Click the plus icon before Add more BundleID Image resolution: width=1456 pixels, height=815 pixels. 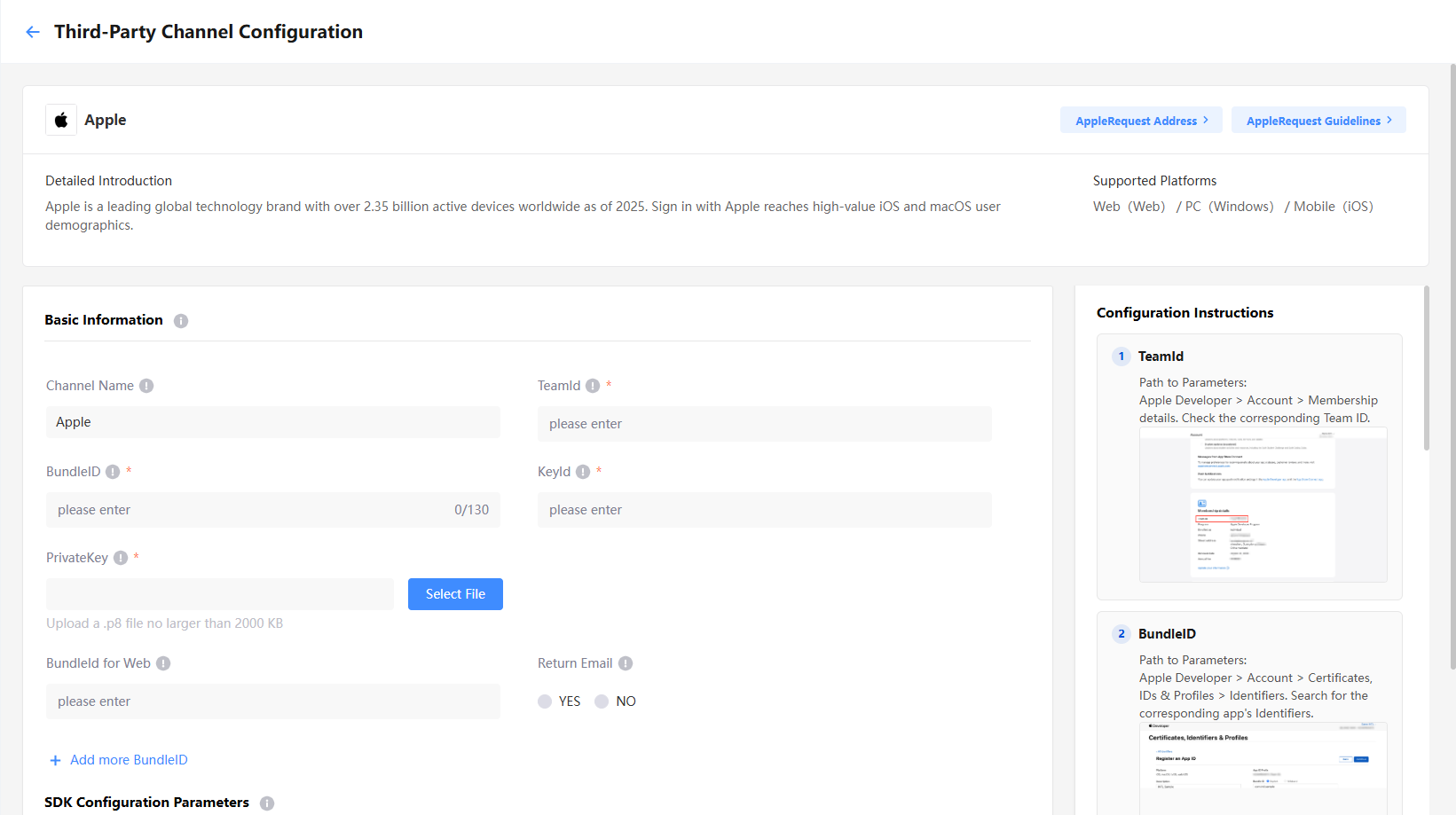tap(55, 760)
